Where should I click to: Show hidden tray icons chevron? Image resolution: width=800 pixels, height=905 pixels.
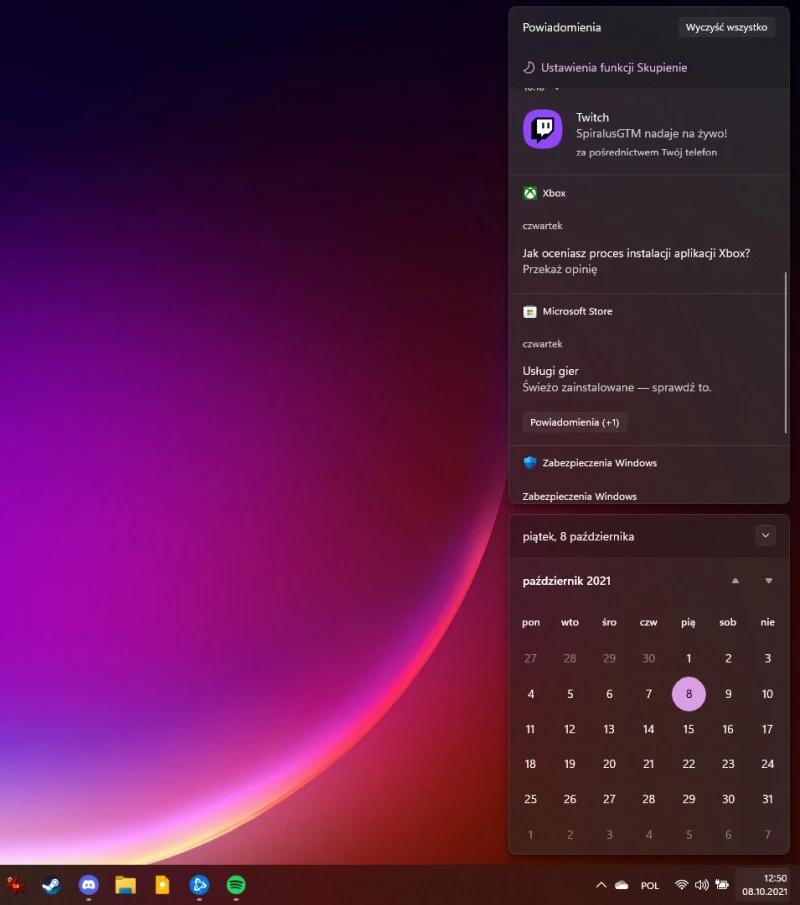[601, 885]
